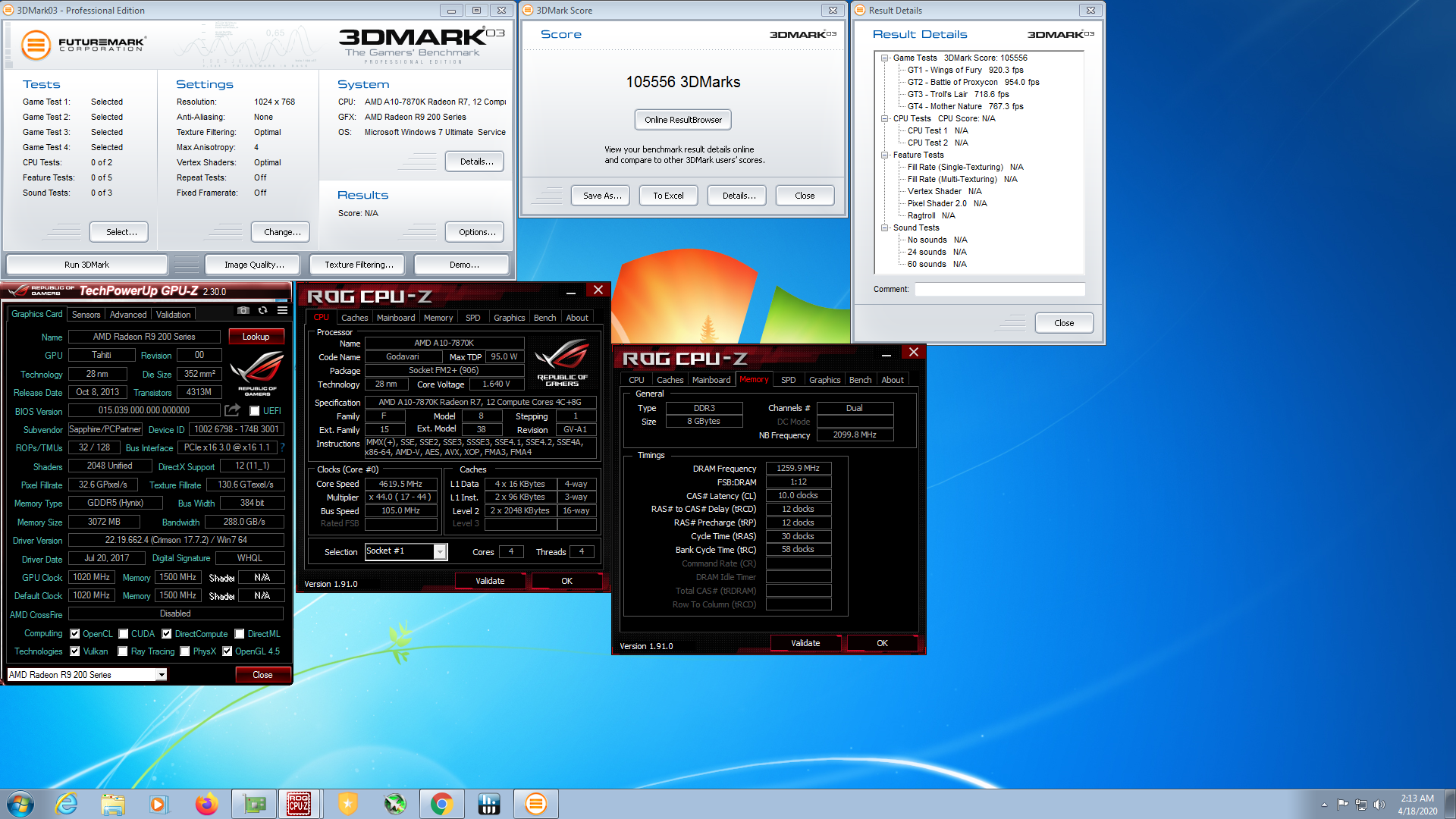Select the GT4 - Mother Nature result row

[965, 106]
